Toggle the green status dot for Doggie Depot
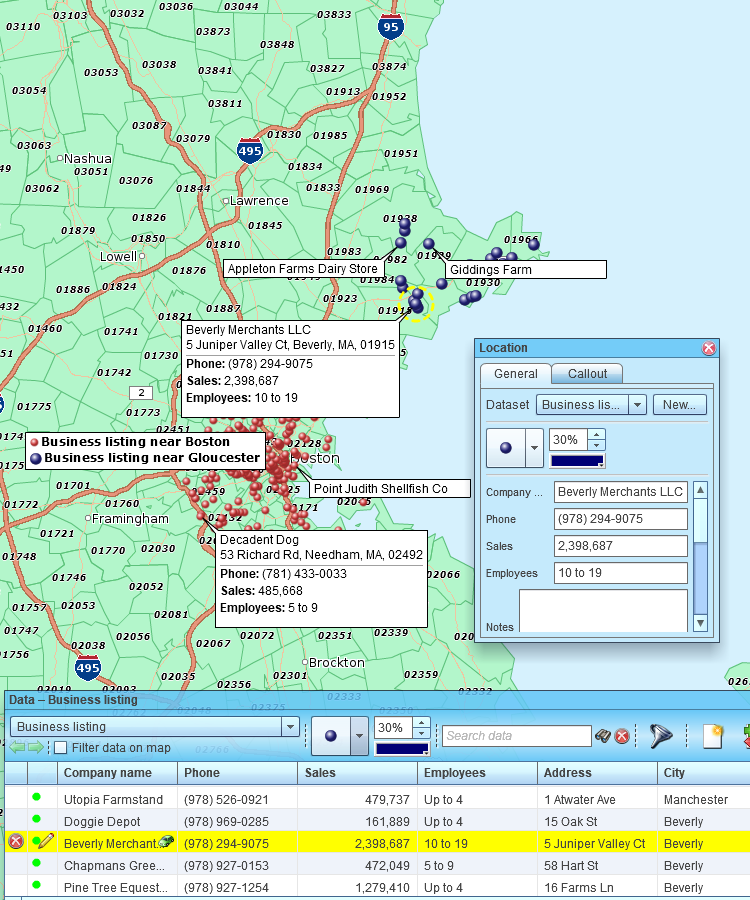Viewport: 750px width, 900px height. tap(37, 820)
